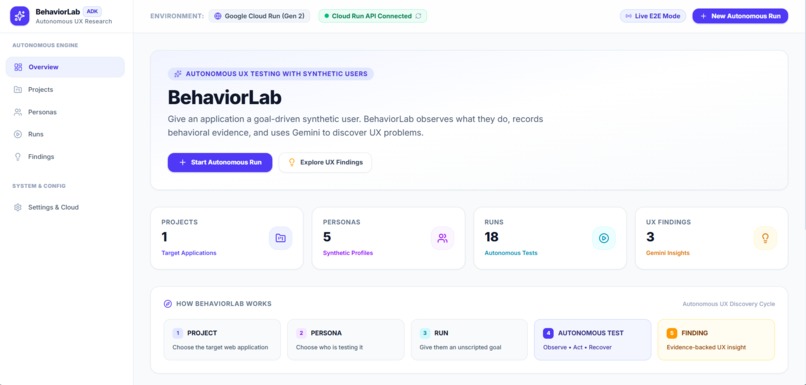Click the ADK badge next to BehaviorLab
Image resolution: width=806 pixels, height=385 pixels.
point(92,11)
